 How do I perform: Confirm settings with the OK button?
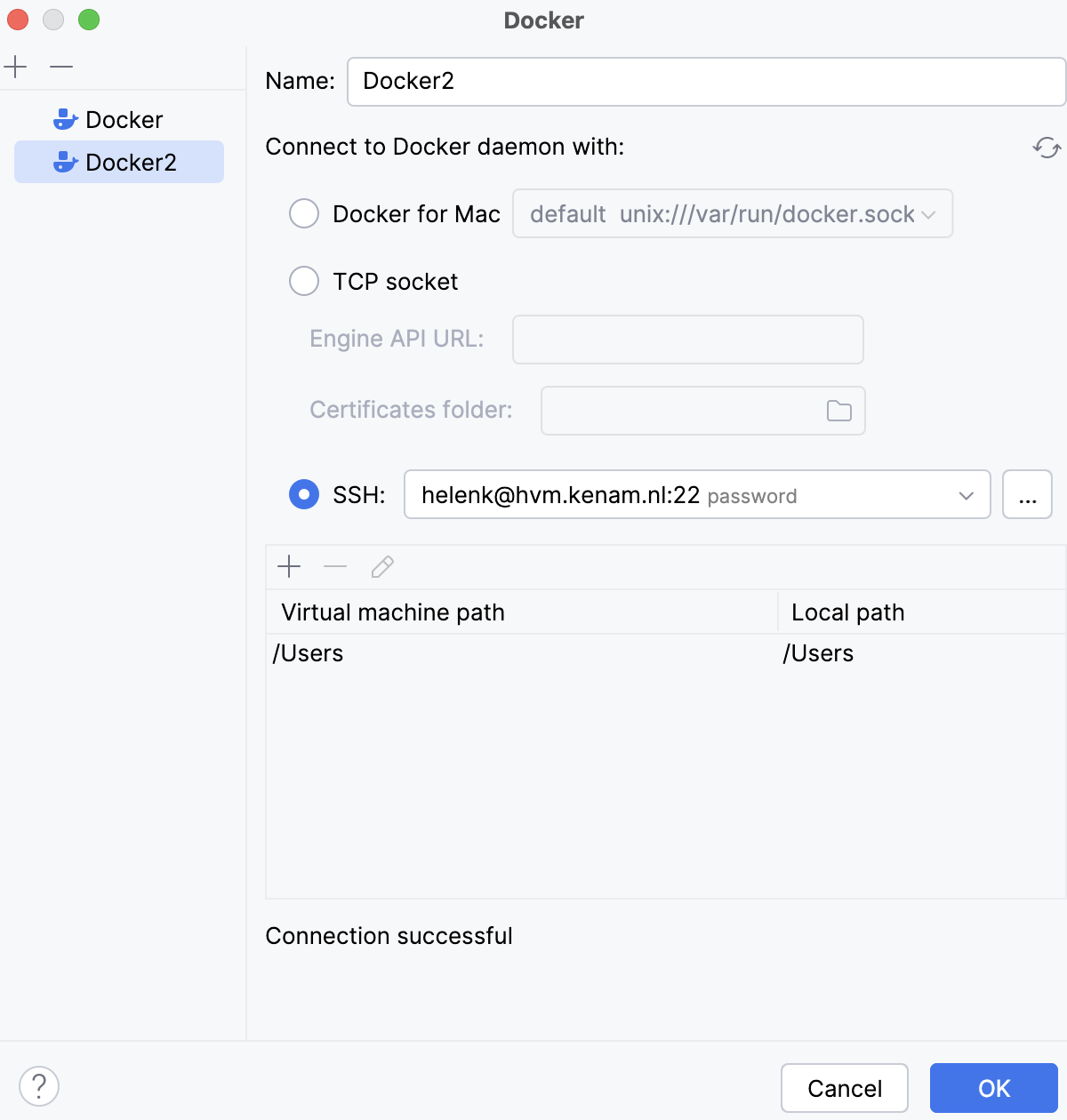point(993,1088)
